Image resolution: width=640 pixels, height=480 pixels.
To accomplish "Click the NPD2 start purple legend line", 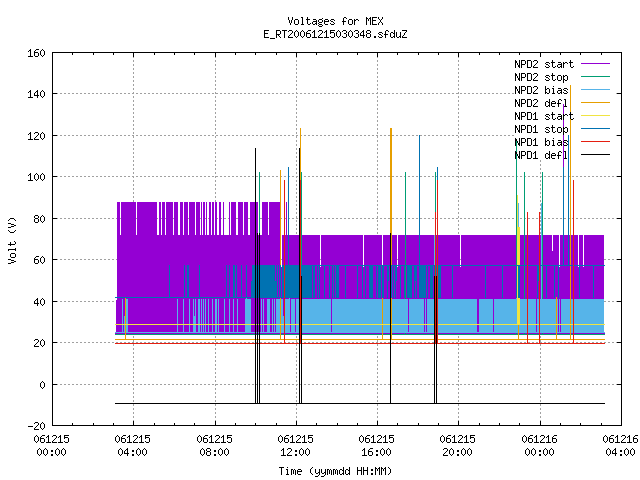I will (x=595, y=64).
